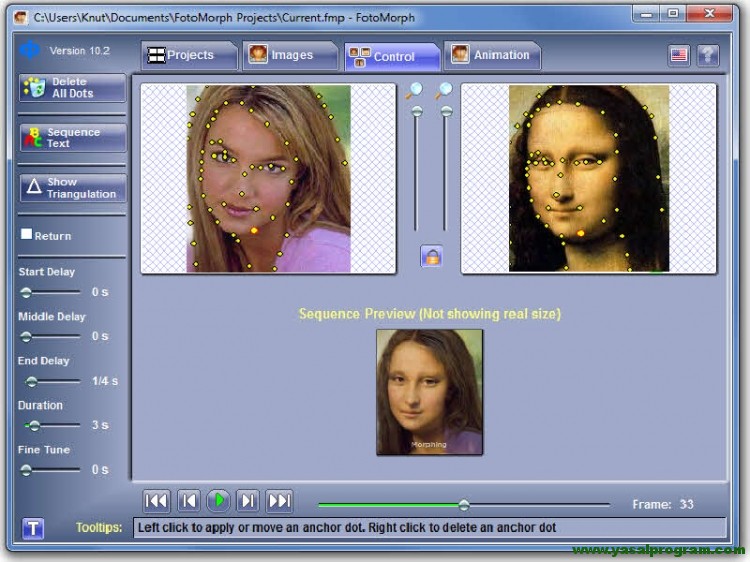Click the morphing sequence preview thumbnail
This screenshot has width=750, height=562.
(429, 392)
